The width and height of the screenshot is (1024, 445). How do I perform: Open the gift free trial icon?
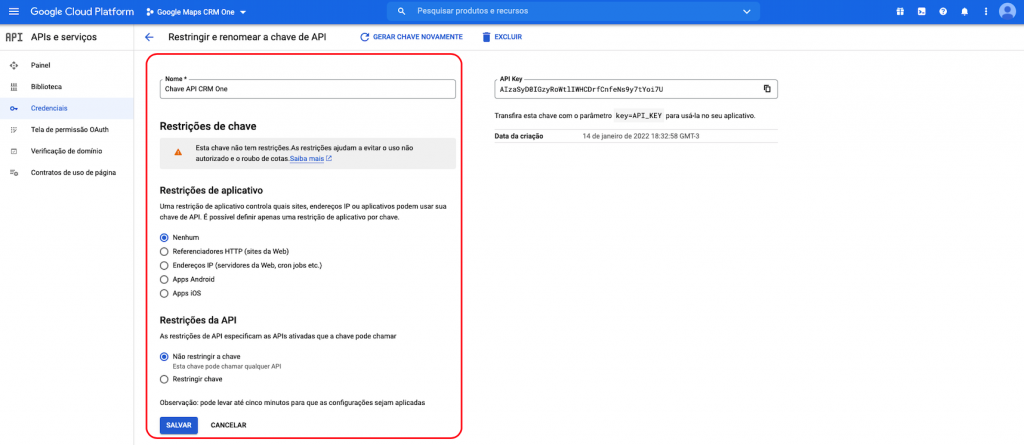point(899,11)
